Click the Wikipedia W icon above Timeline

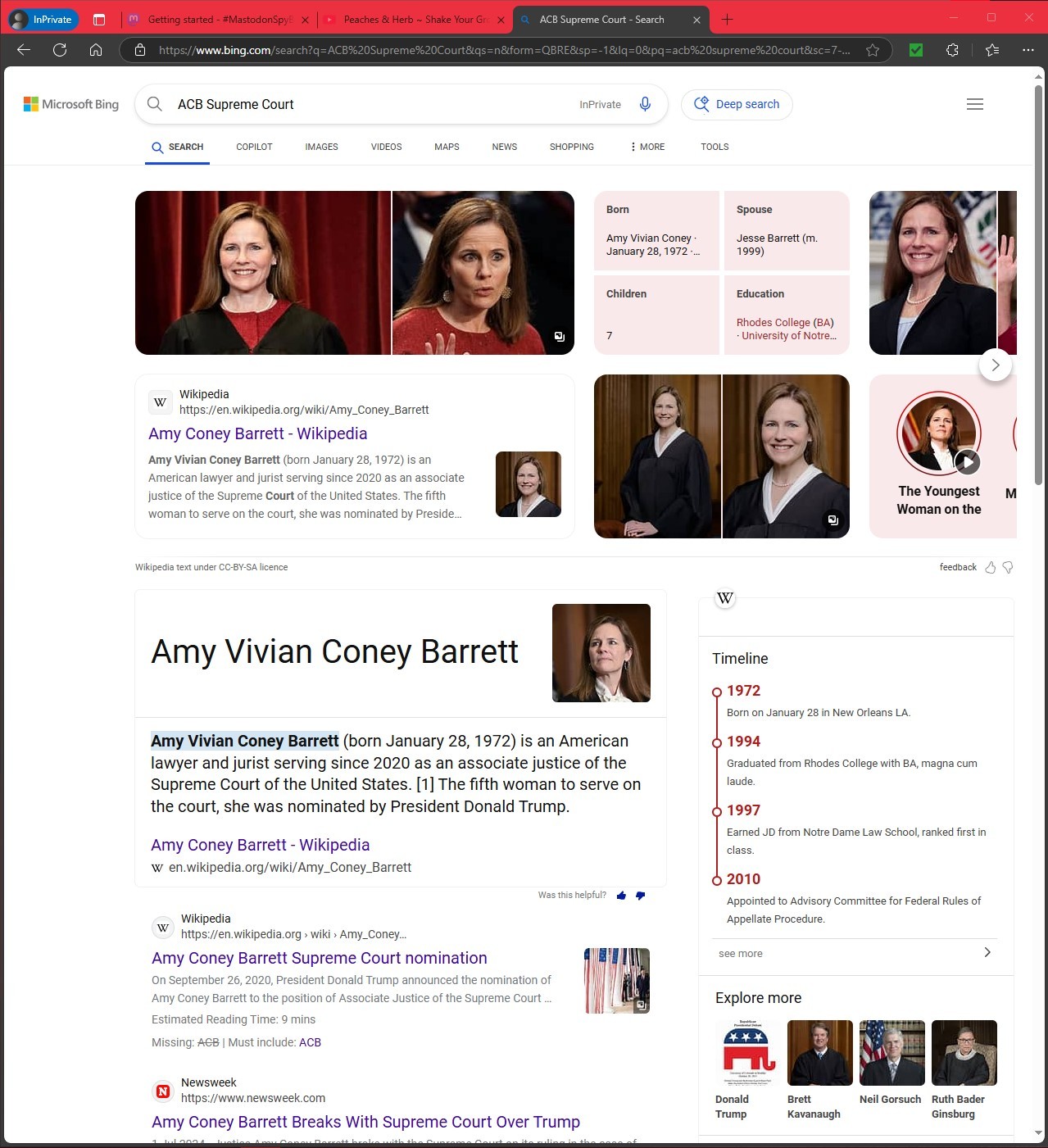click(725, 598)
